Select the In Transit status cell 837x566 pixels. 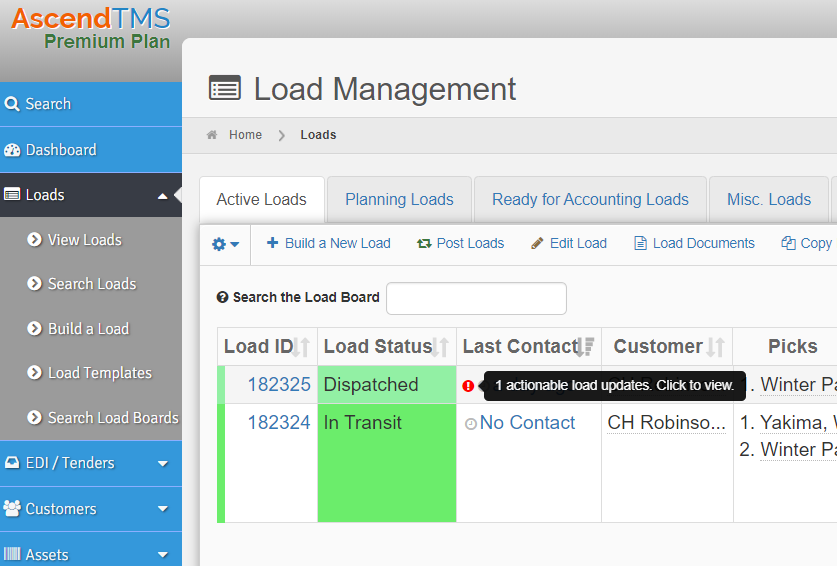[x=387, y=462]
